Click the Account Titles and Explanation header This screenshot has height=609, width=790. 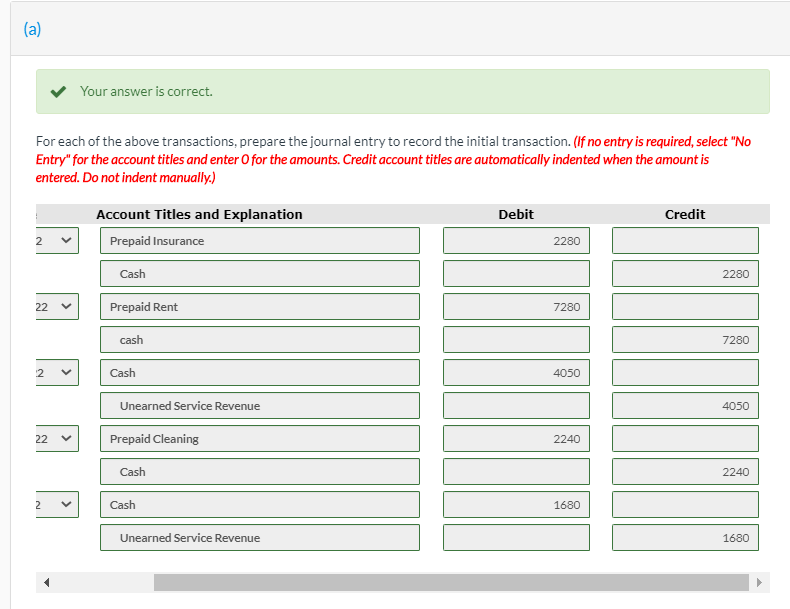(x=200, y=215)
